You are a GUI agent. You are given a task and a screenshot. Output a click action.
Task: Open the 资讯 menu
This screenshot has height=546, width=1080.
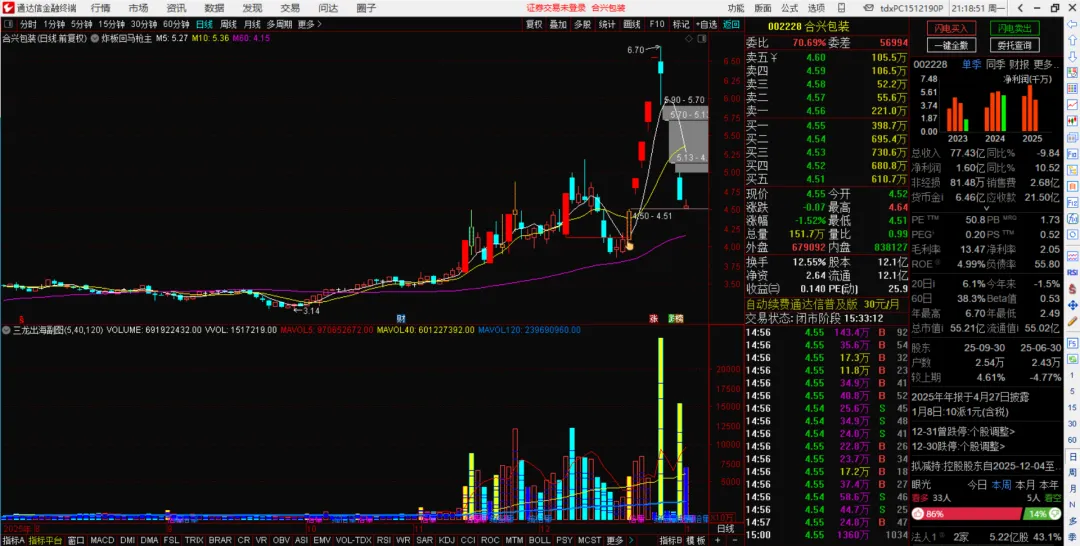(176, 8)
